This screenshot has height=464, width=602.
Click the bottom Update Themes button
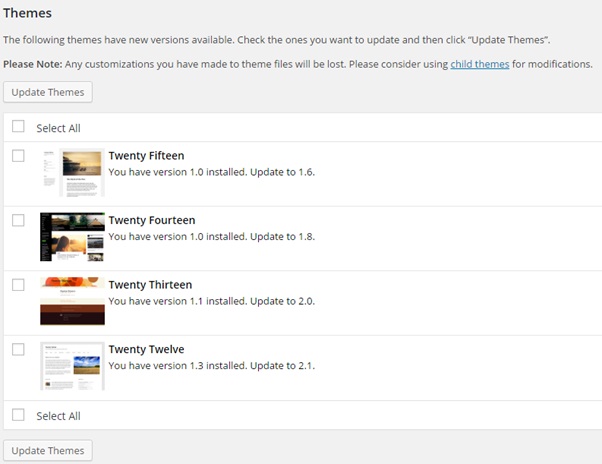coord(48,450)
